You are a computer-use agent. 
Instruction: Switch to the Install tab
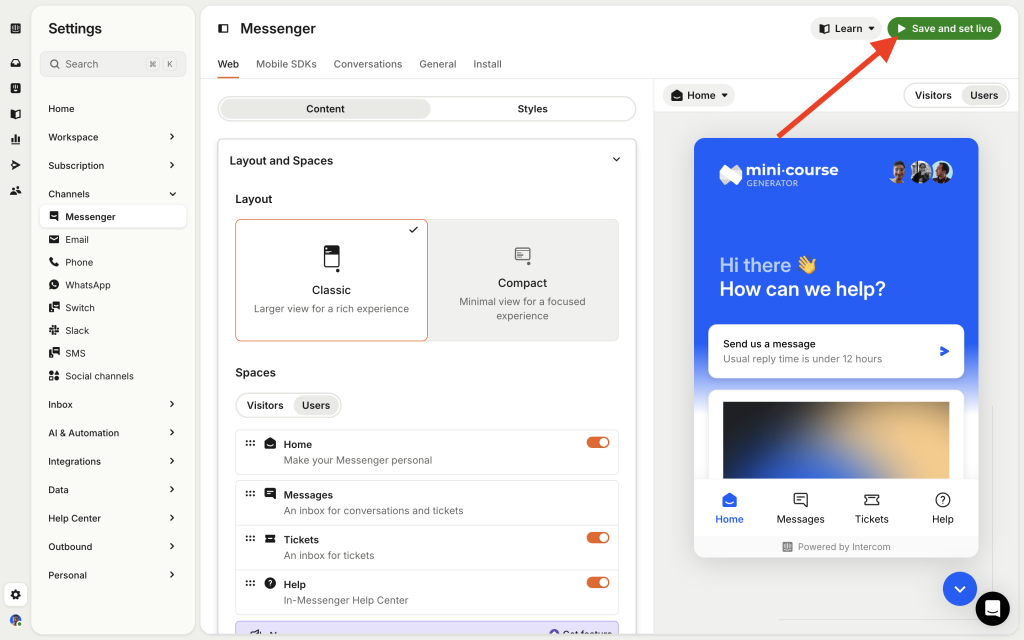(x=487, y=64)
